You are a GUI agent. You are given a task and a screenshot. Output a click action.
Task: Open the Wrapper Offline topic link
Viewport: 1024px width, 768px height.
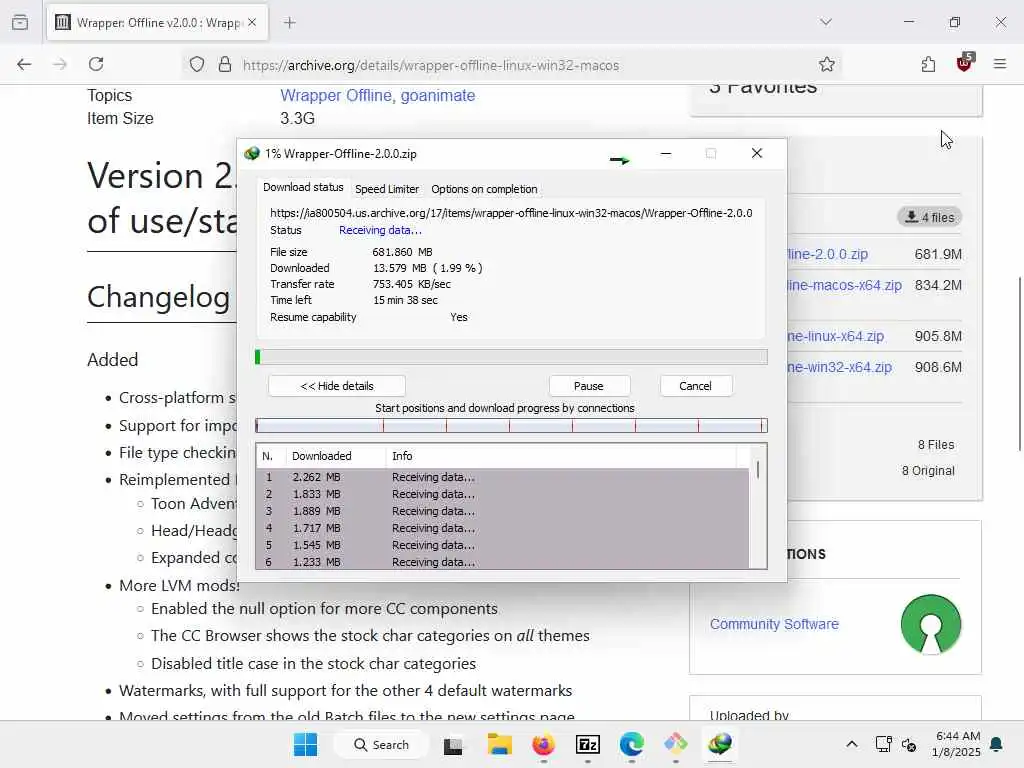(x=336, y=95)
